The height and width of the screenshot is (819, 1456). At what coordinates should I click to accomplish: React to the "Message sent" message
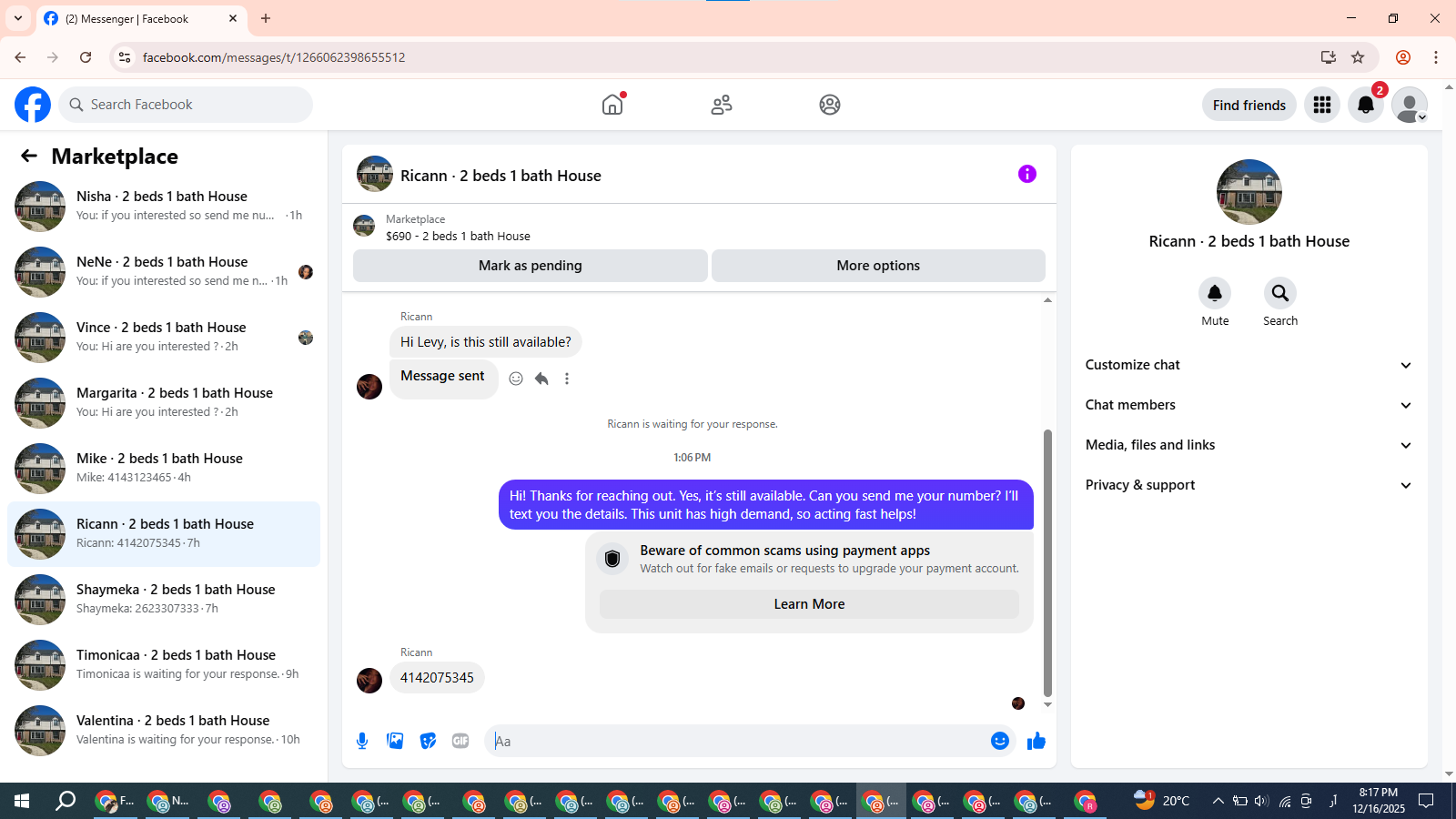(x=516, y=379)
